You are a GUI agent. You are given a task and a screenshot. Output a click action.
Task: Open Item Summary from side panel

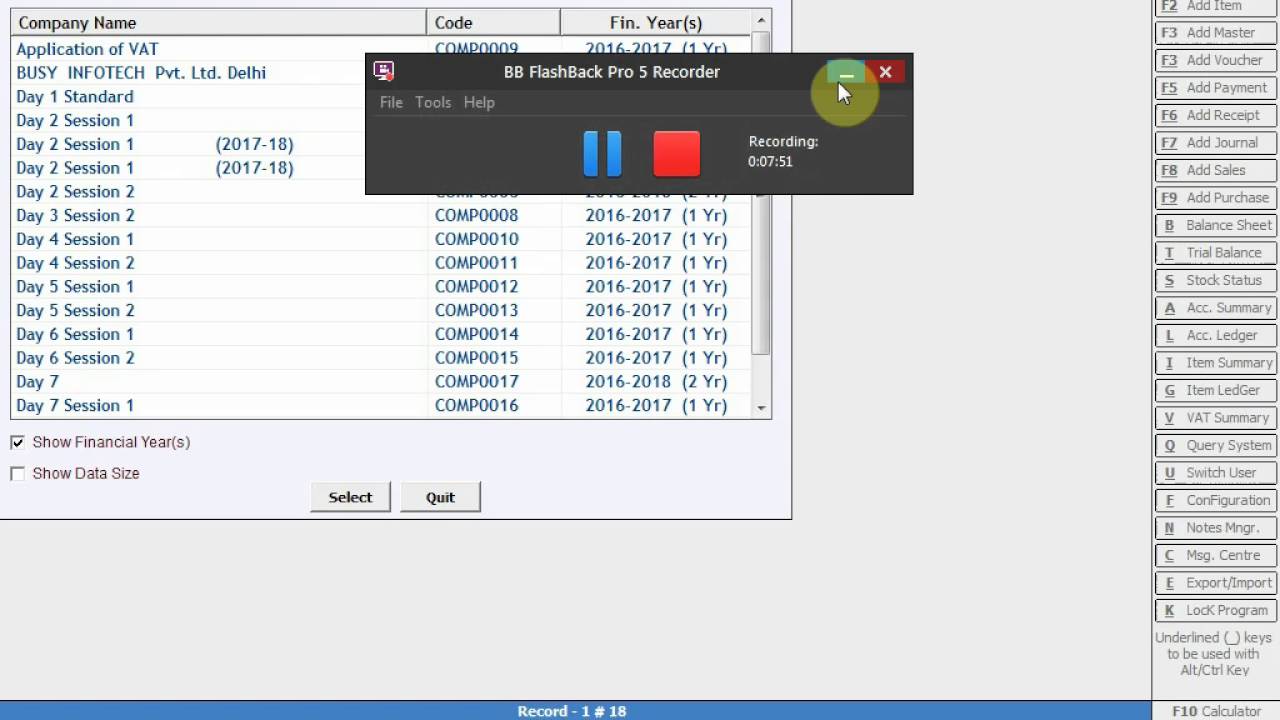click(1216, 363)
